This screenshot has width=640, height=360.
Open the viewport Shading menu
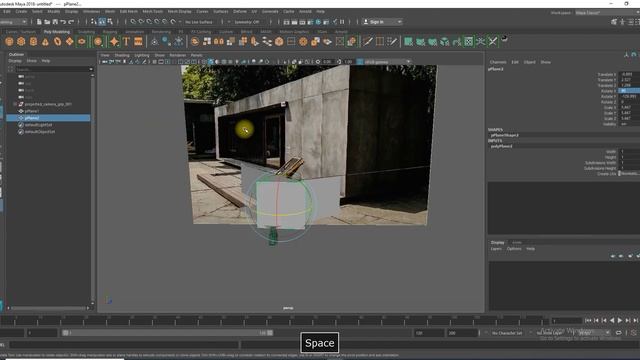click(x=122, y=55)
